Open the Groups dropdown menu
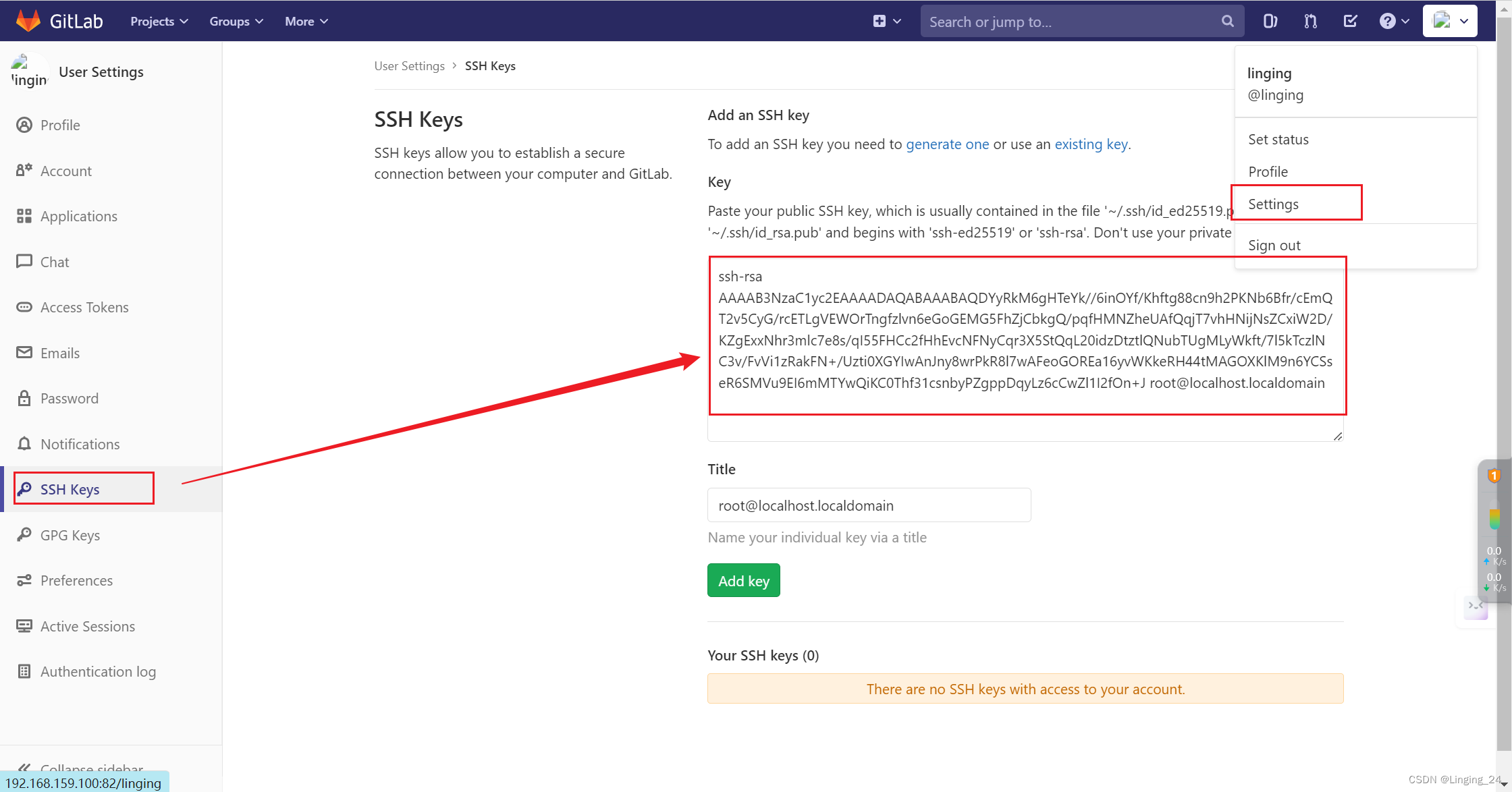Viewport: 1512px width, 792px height. 236,21
